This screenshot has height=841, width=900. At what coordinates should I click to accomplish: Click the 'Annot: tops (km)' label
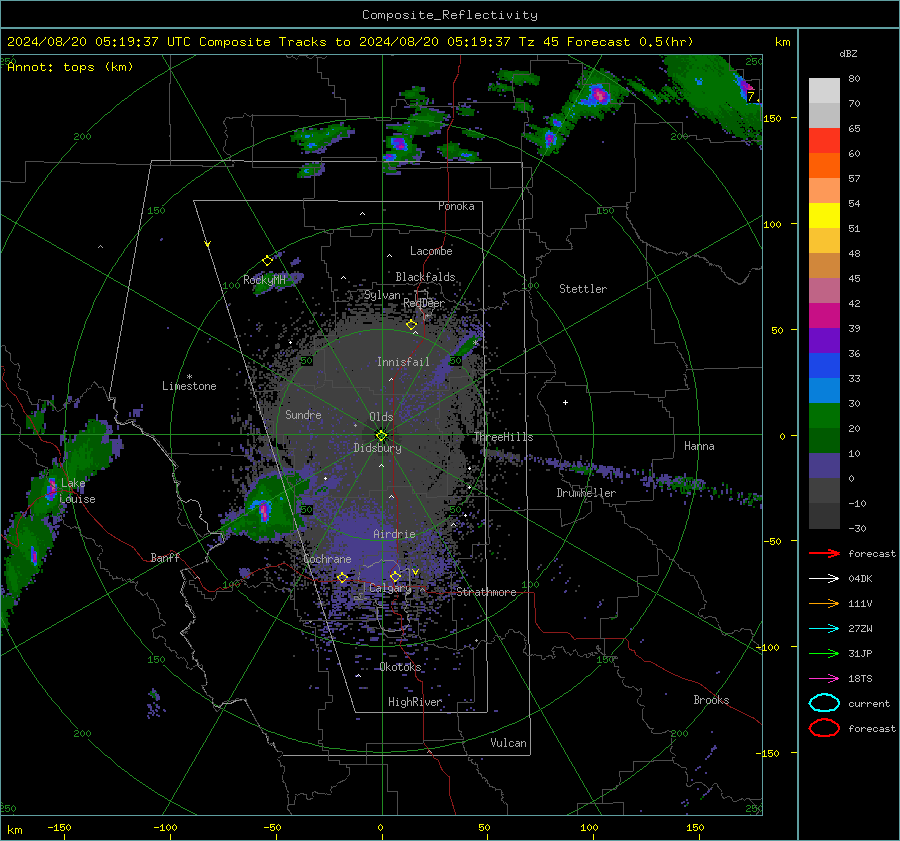(70, 67)
